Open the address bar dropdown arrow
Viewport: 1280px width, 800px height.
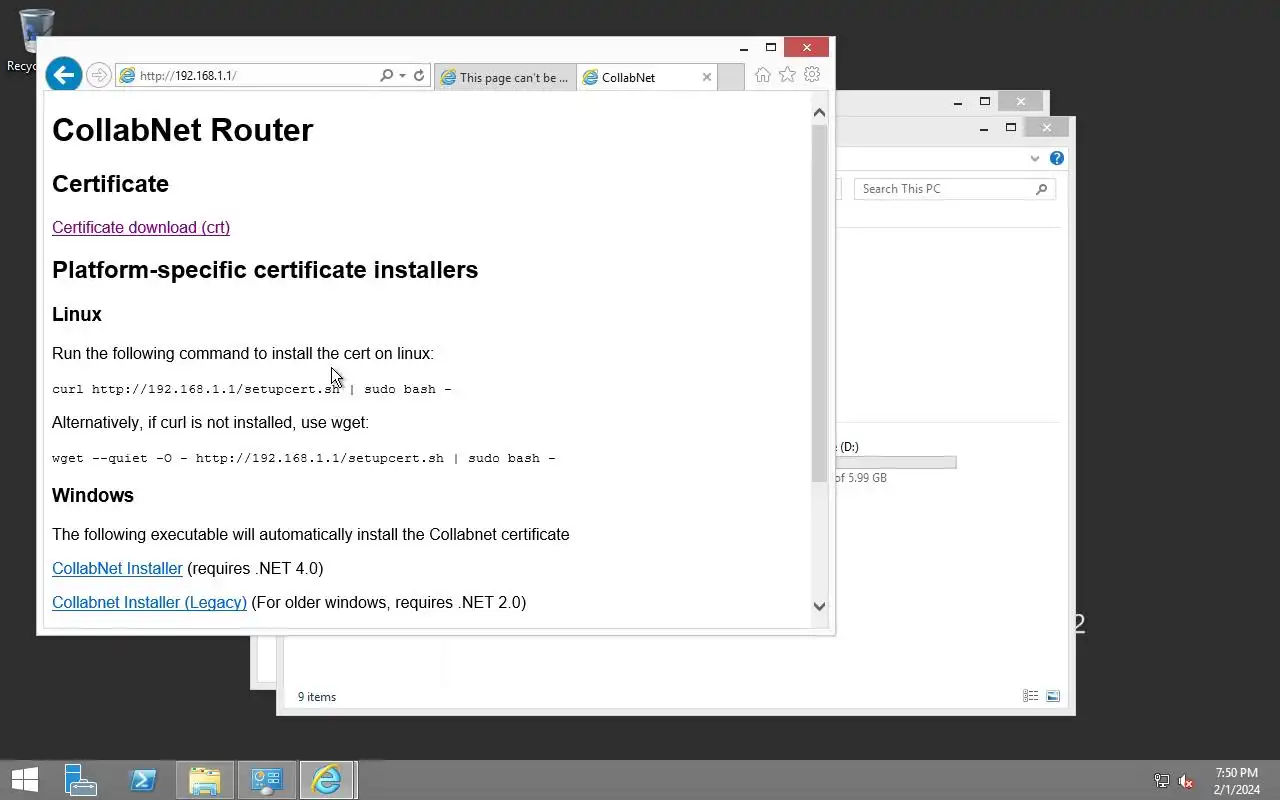pyautogui.click(x=402, y=76)
